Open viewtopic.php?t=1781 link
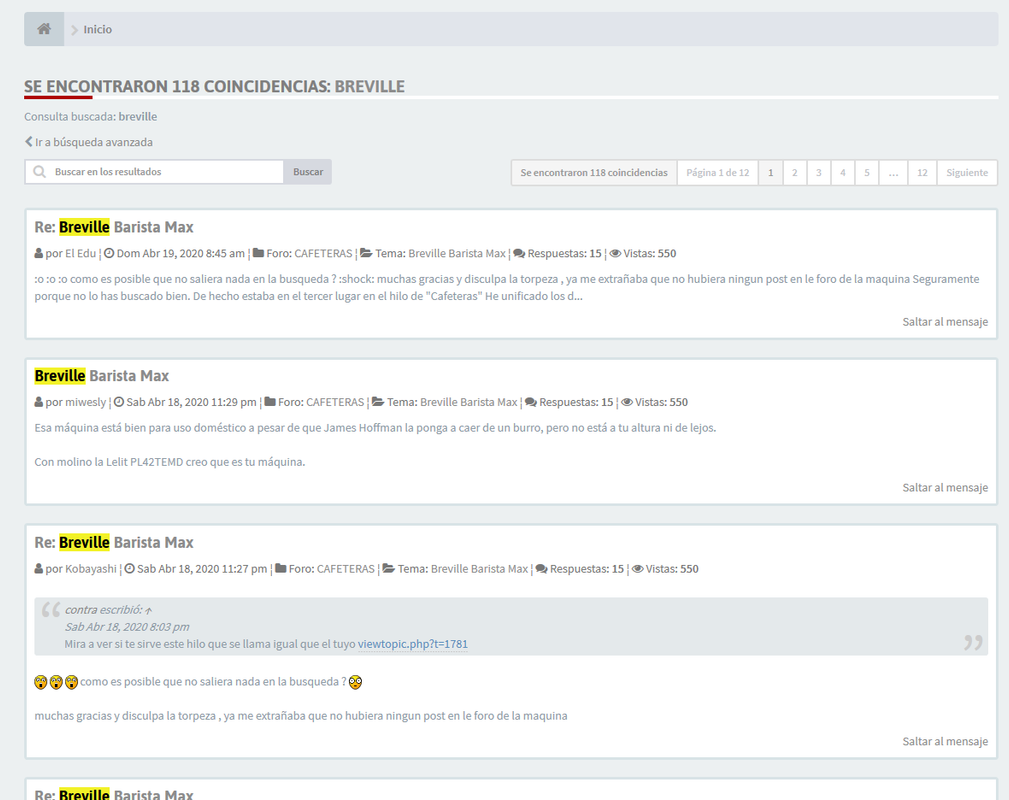 [412, 644]
